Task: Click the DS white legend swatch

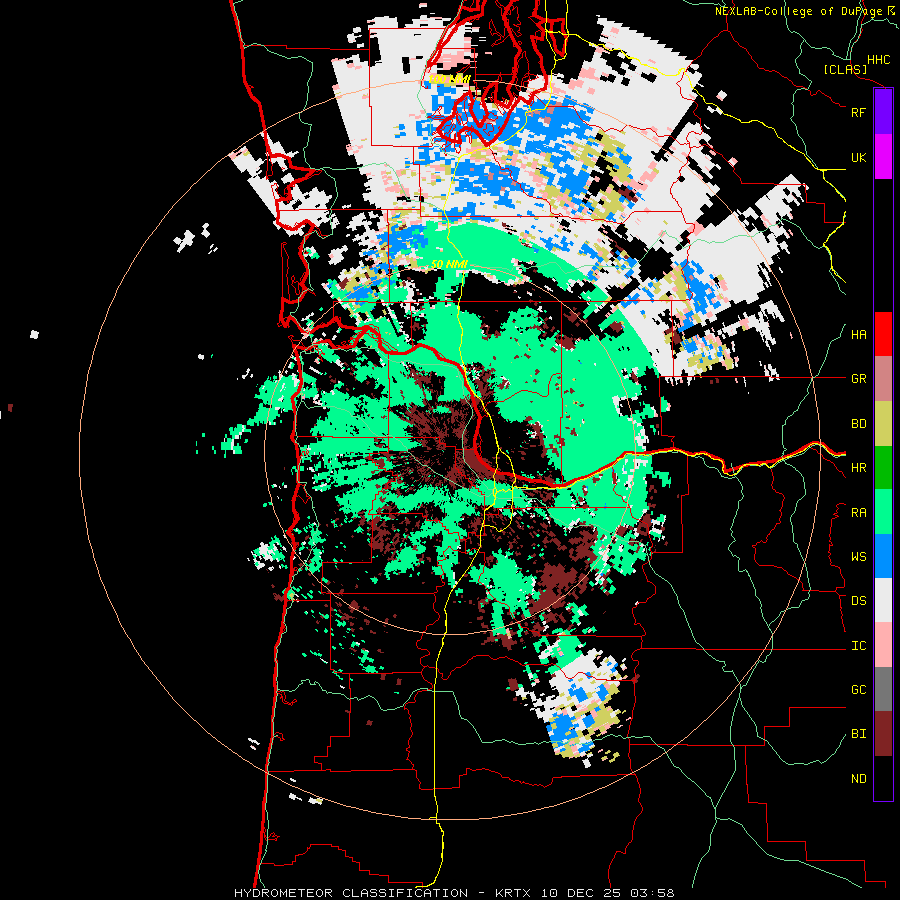Action: pyautogui.click(x=883, y=600)
